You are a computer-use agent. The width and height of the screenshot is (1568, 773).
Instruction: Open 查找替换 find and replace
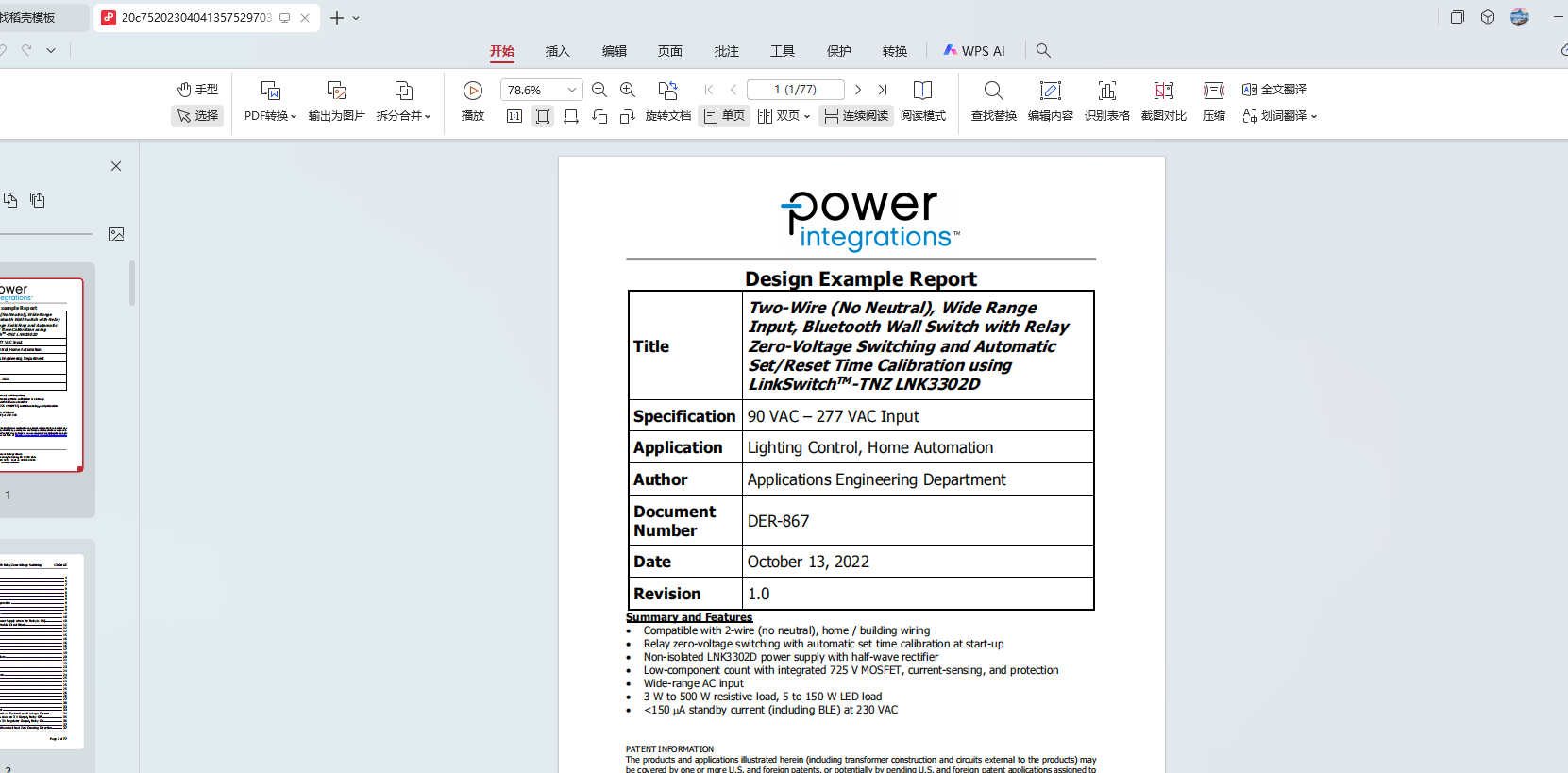(994, 102)
